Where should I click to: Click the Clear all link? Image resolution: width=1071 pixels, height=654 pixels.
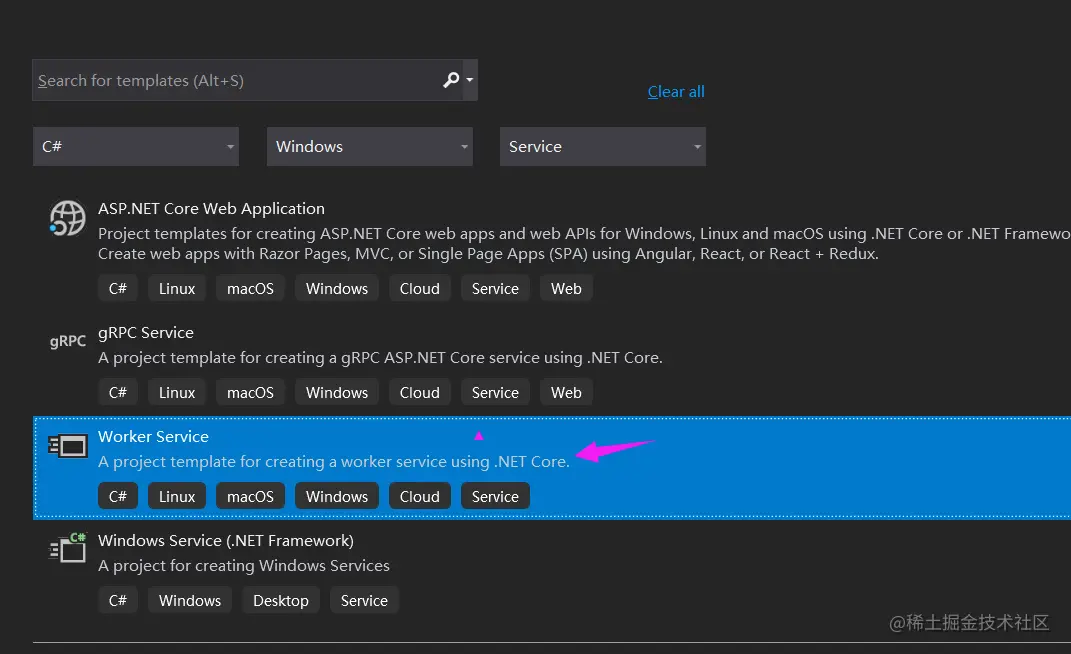pyautogui.click(x=676, y=92)
